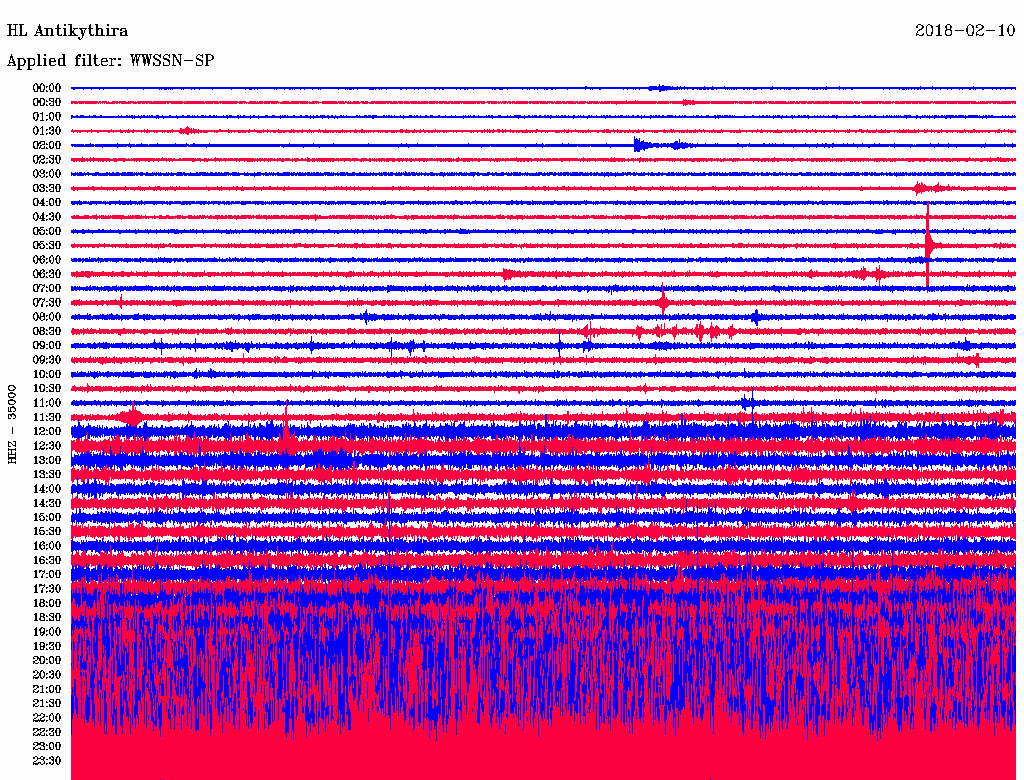Click the 17:30 time label
This screenshot has width=1024, height=780.
[47, 589]
